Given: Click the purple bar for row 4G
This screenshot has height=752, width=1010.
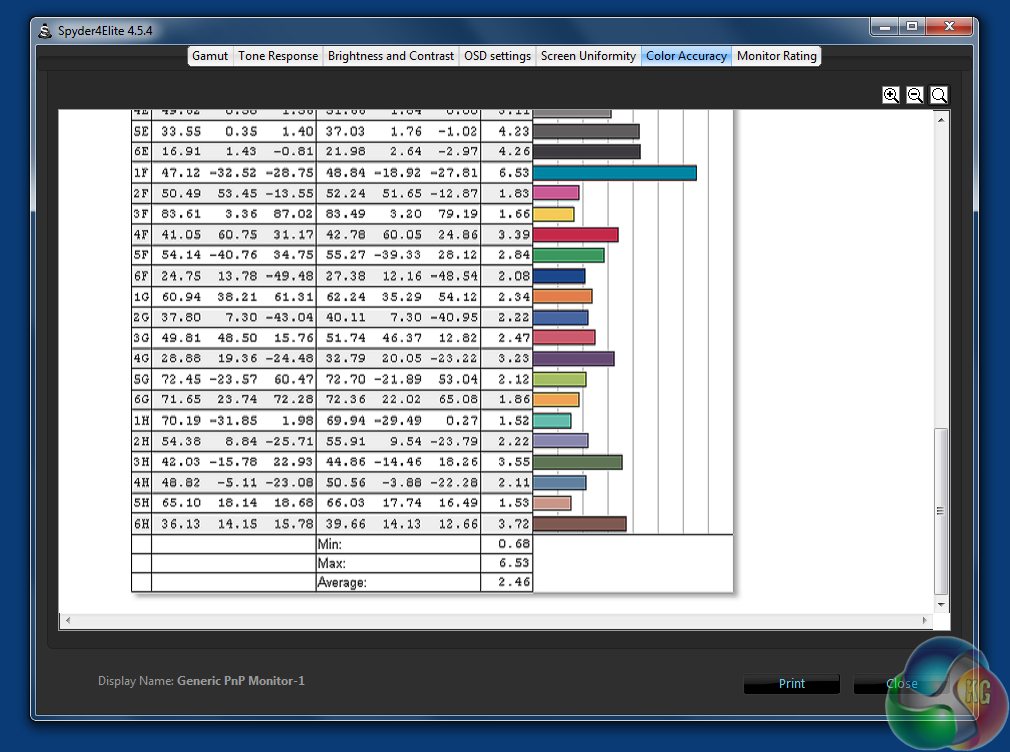Looking at the screenshot, I should pos(574,358).
